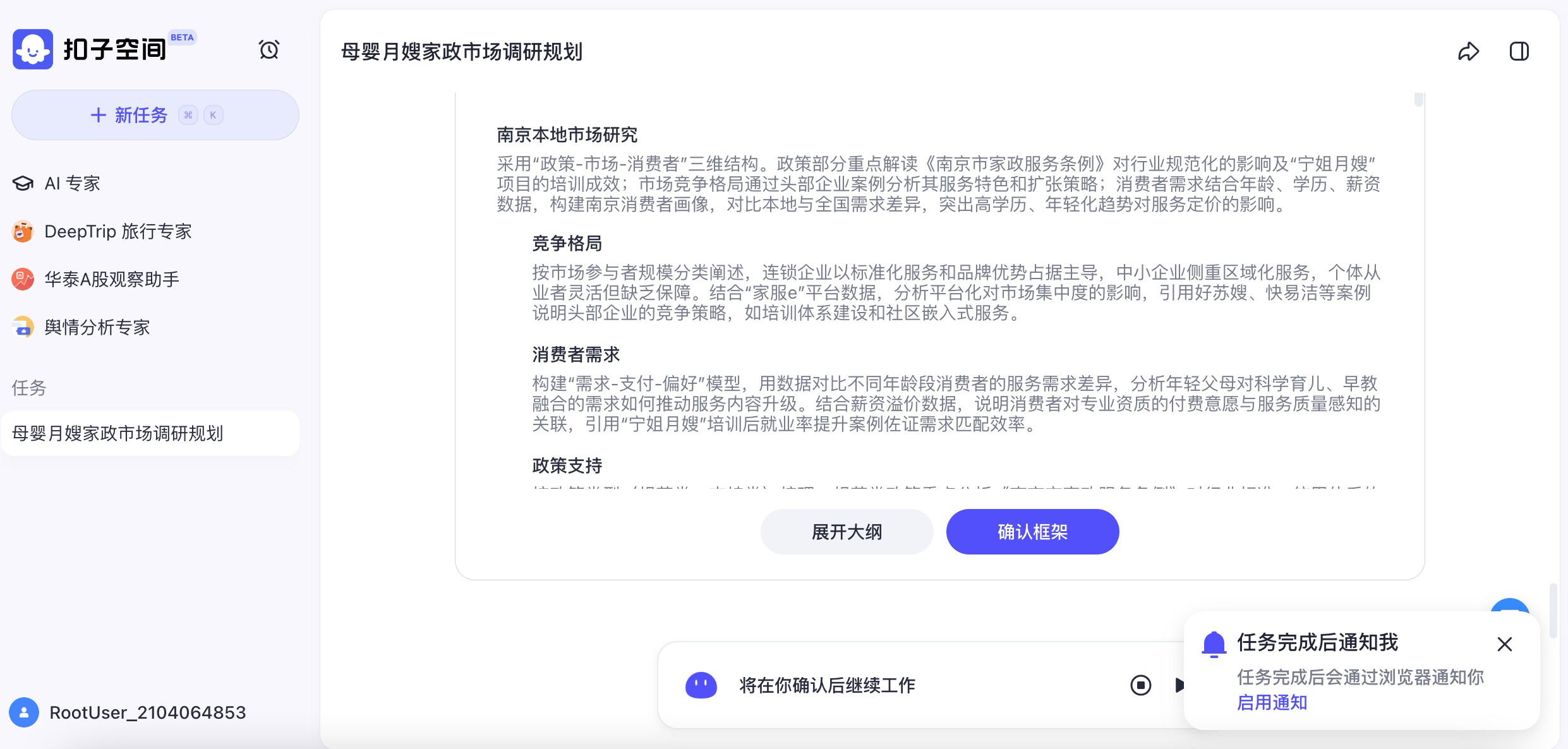The height and width of the screenshot is (749, 1568).
Task: Open the 舆情分析专家 expert
Action: [x=97, y=327]
